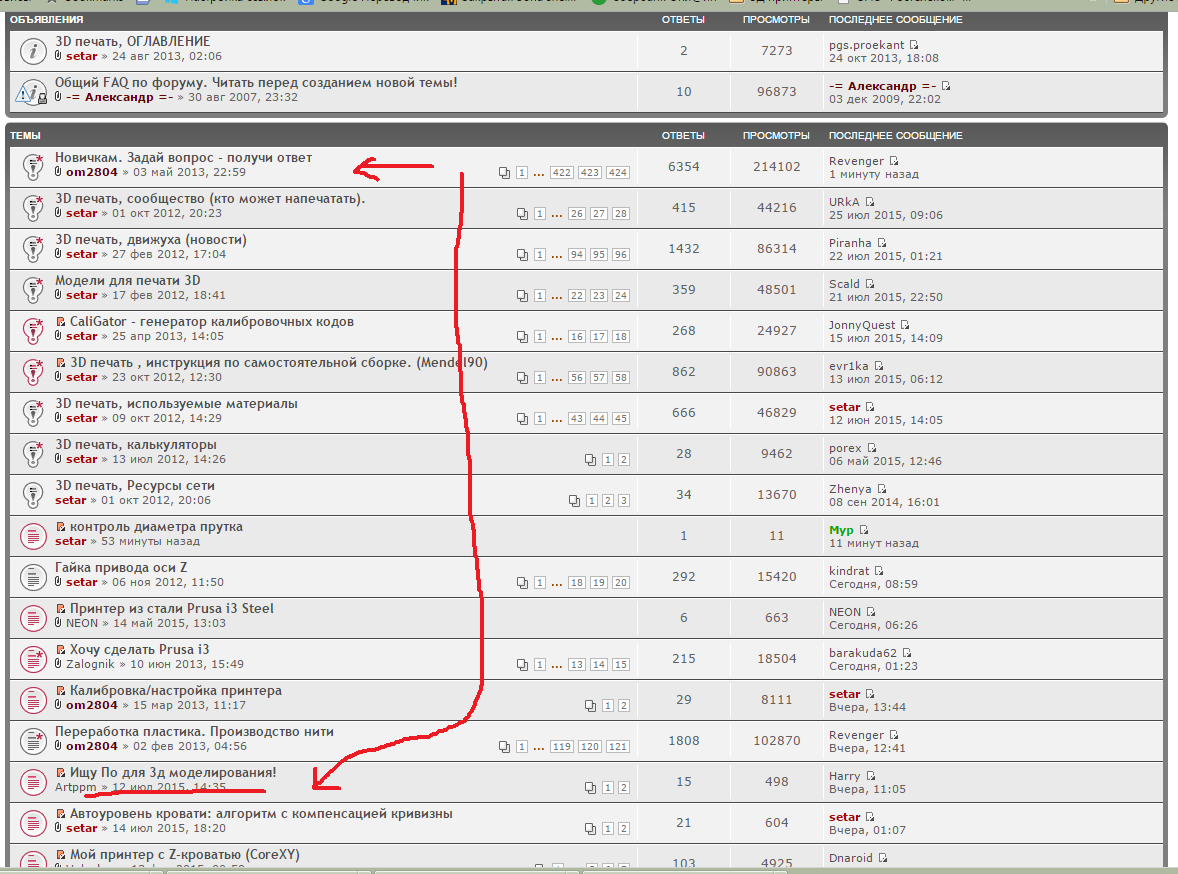Open topic Модели для печати 3D
This screenshot has width=1178, height=874.
(128, 281)
